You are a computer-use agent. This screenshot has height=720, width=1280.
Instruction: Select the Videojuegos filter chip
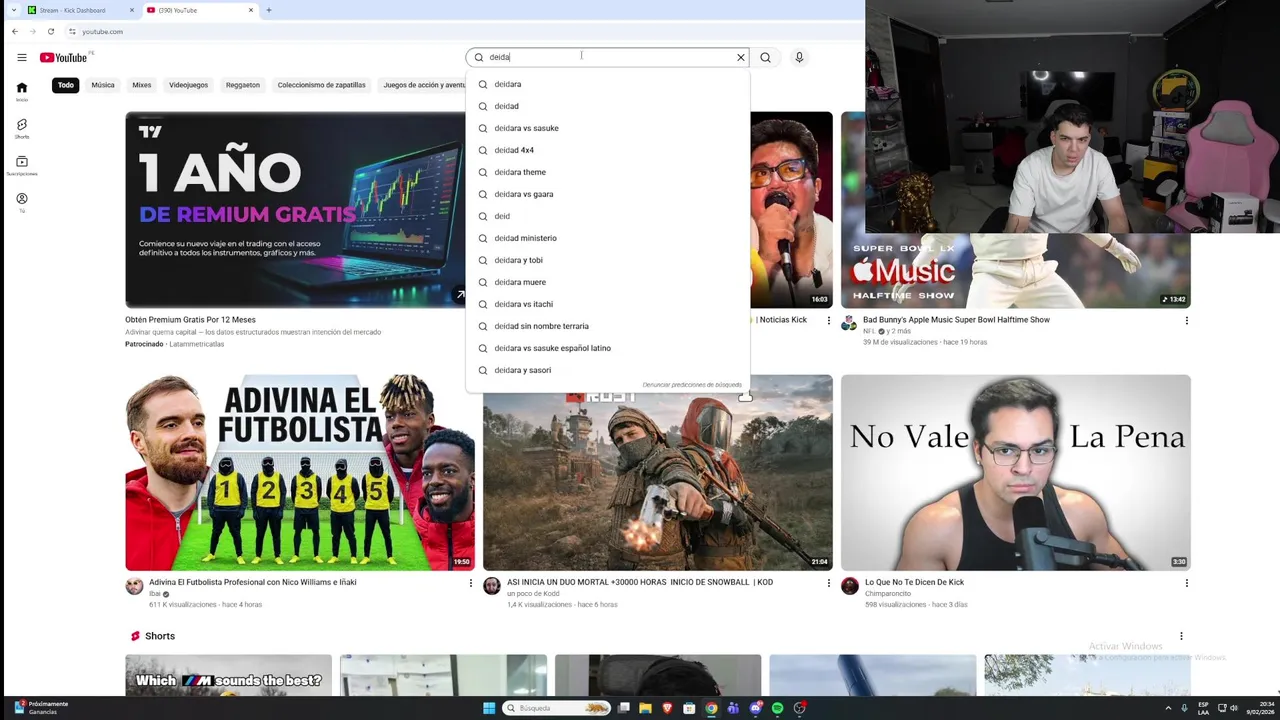189,85
